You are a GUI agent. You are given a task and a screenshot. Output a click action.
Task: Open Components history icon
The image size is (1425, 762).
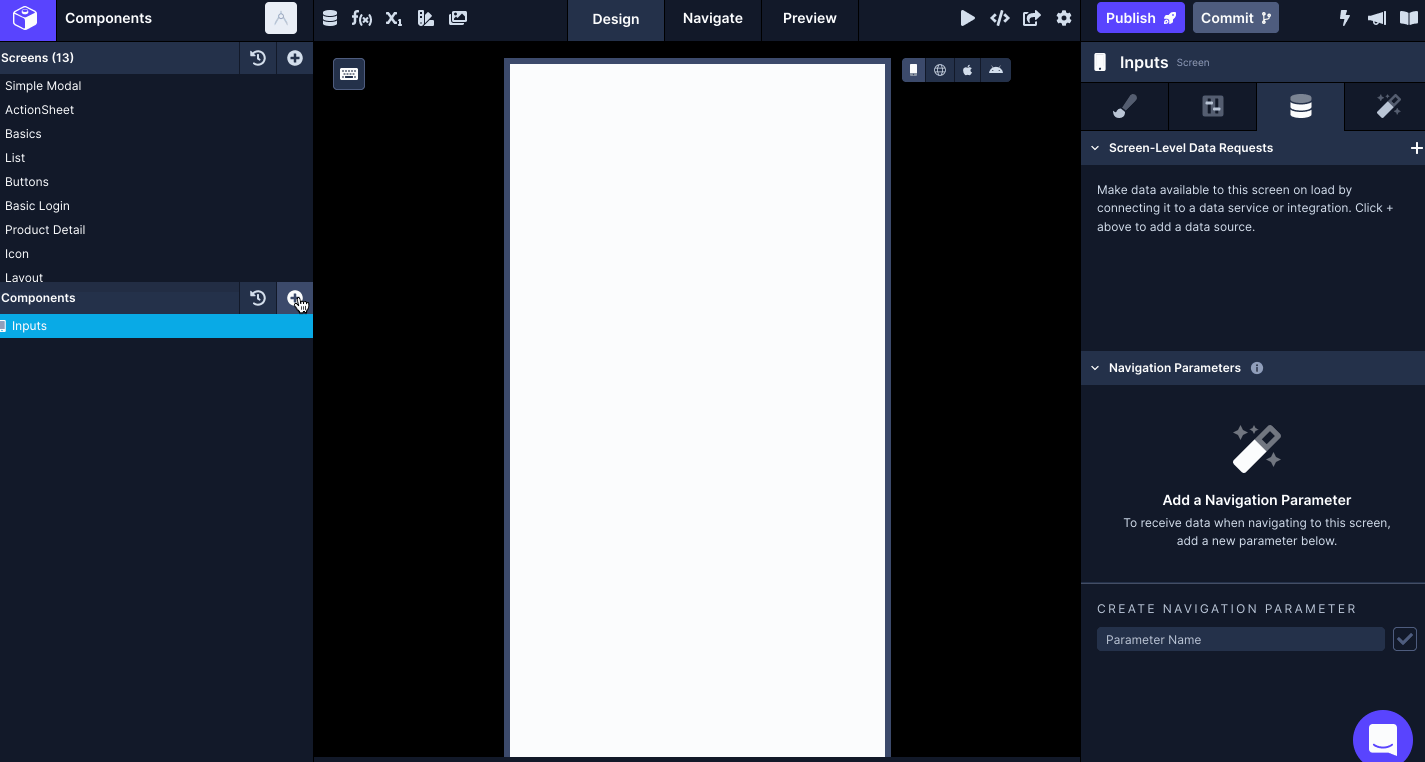tap(258, 298)
